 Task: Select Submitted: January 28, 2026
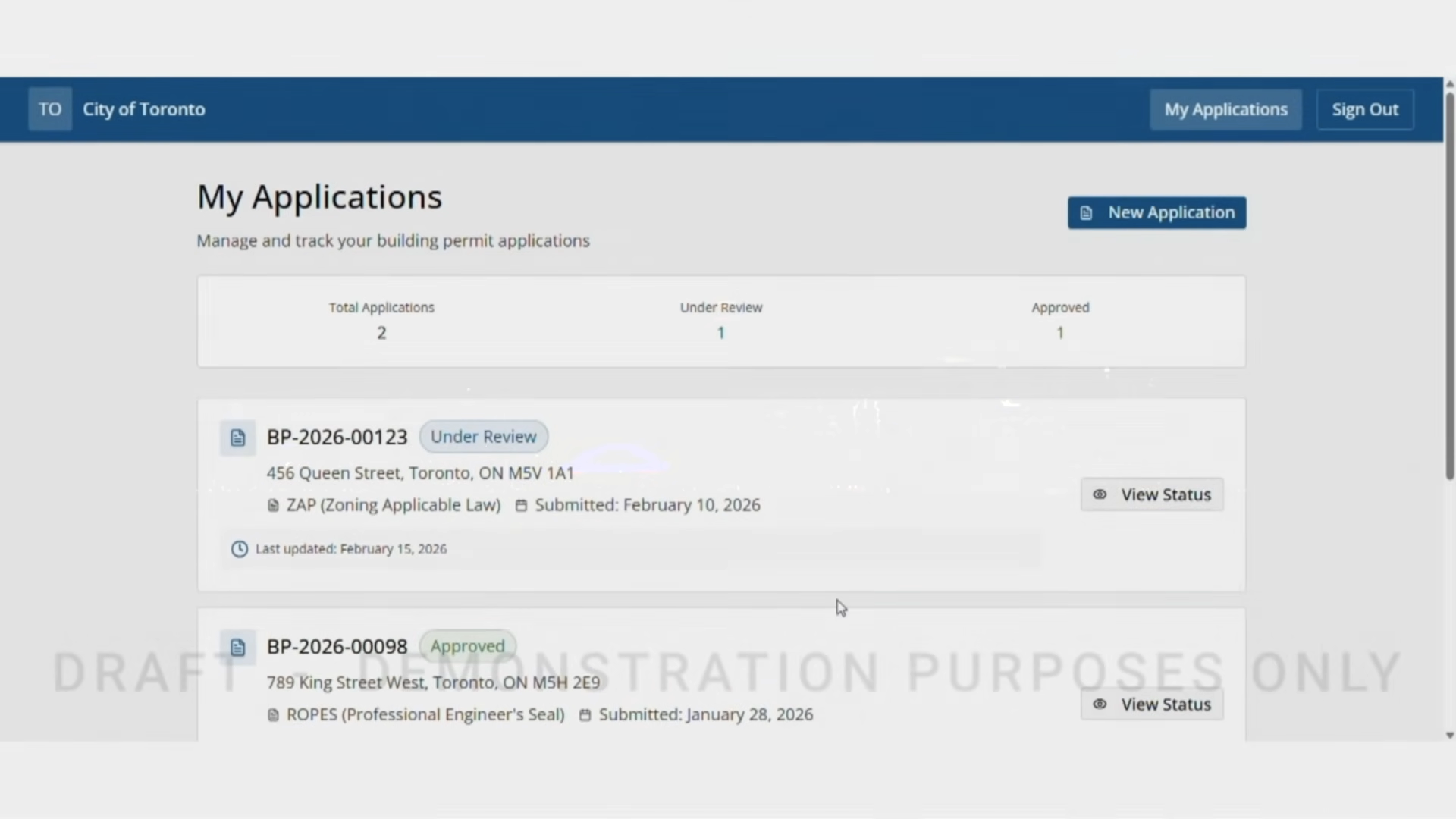pos(706,714)
